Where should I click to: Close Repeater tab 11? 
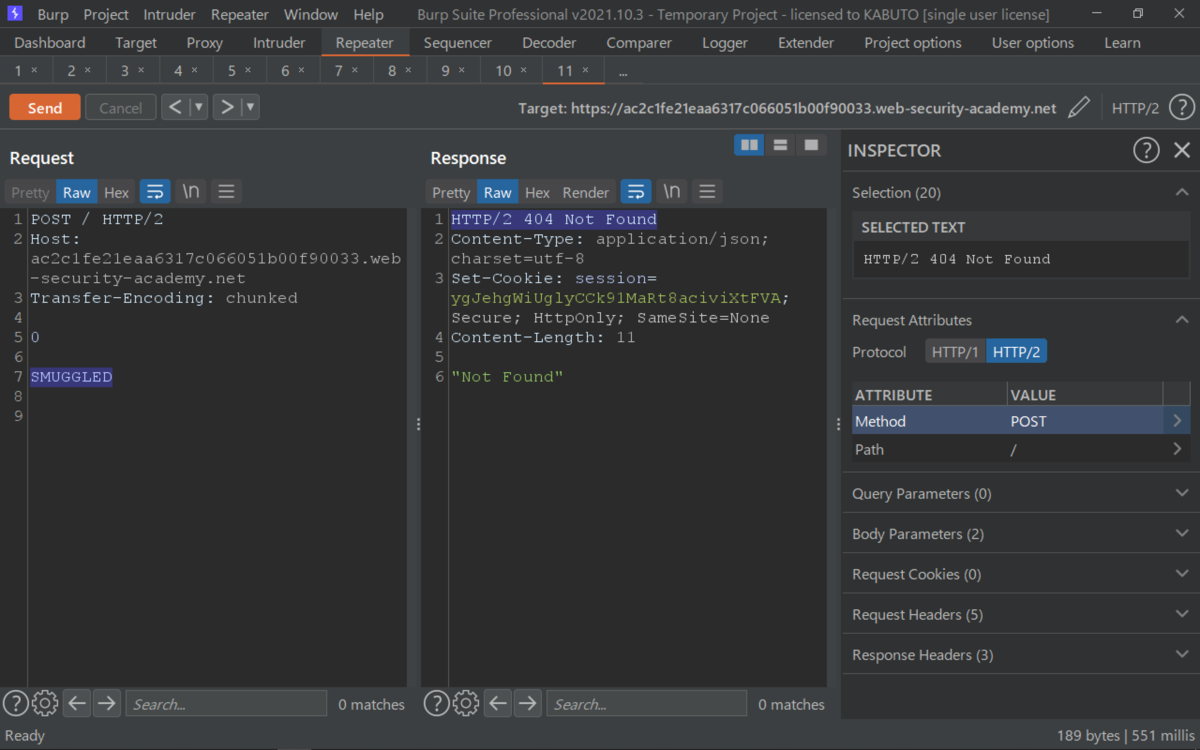click(x=586, y=71)
